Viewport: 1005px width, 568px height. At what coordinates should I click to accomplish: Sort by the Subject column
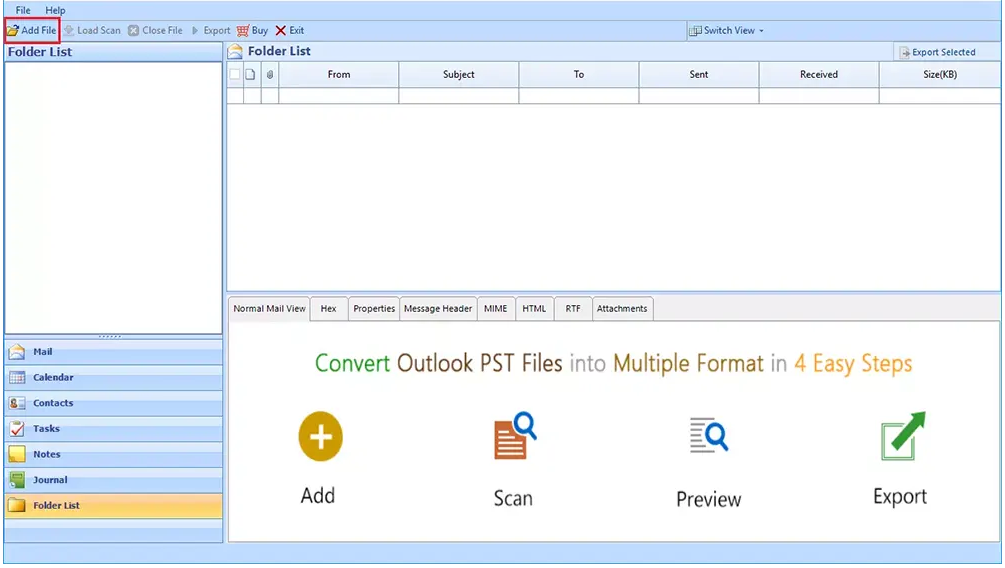point(459,74)
